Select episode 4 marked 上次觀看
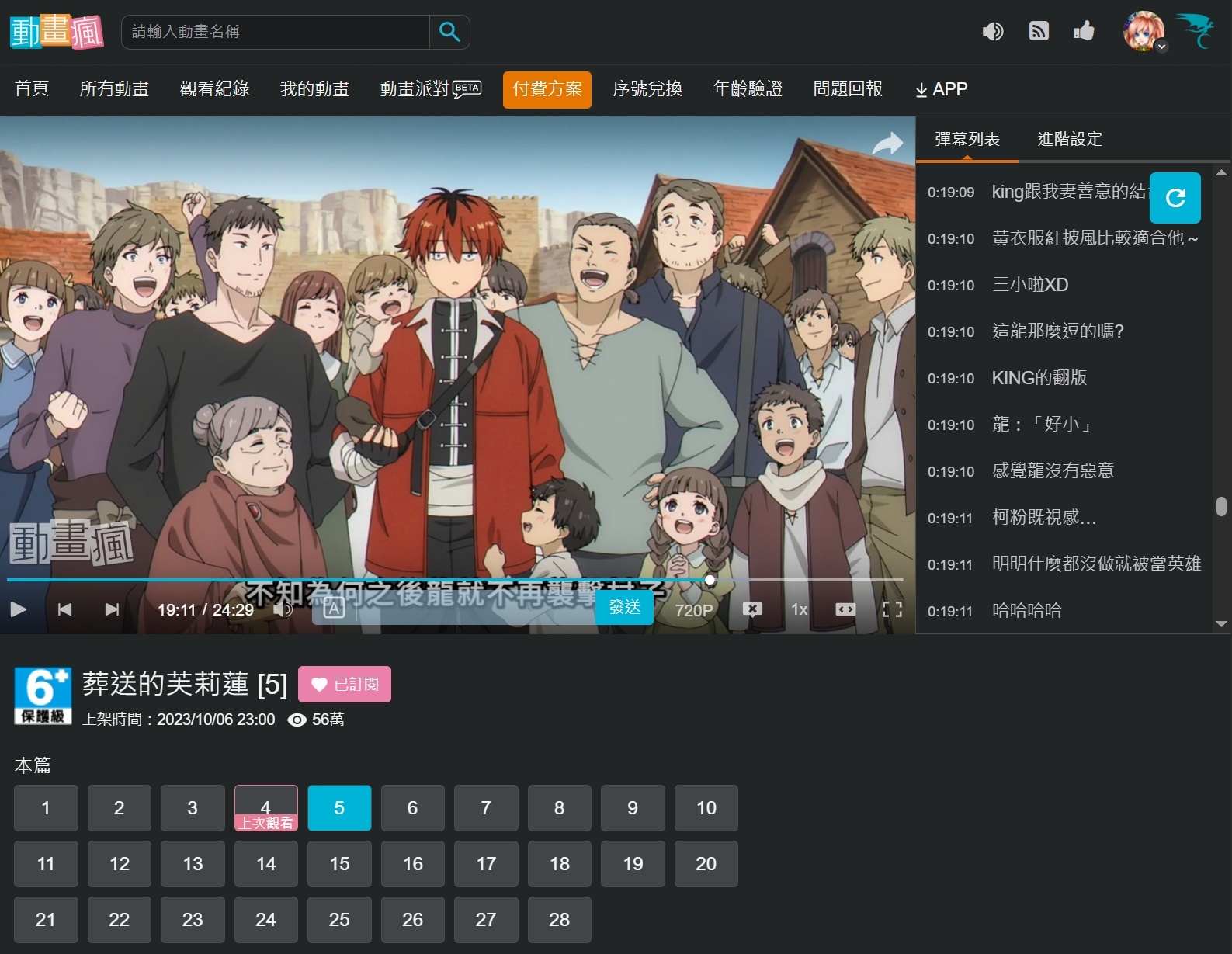Screen dimensions: 1232x954 coord(266,808)
